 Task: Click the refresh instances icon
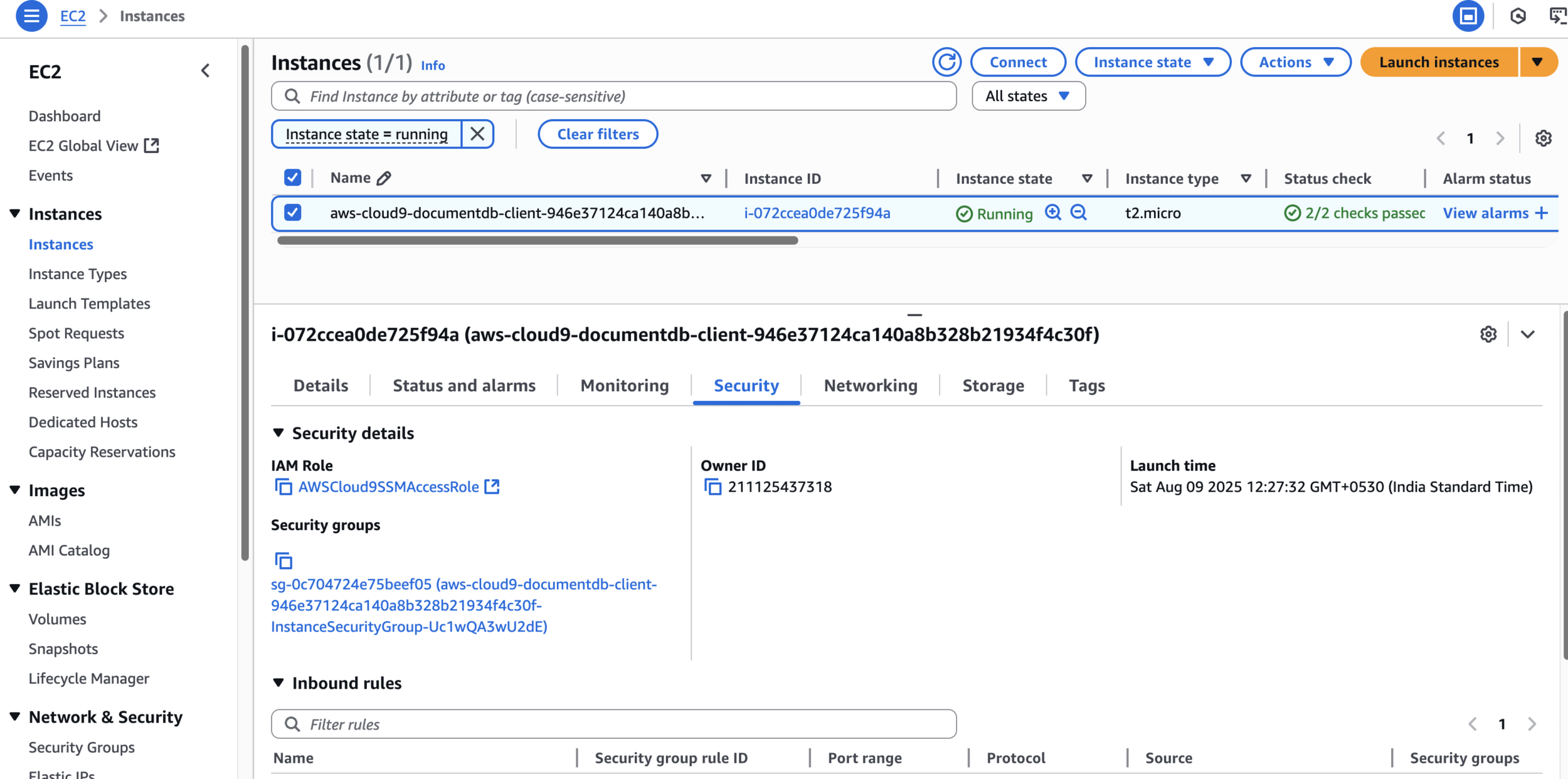(946, 62)
